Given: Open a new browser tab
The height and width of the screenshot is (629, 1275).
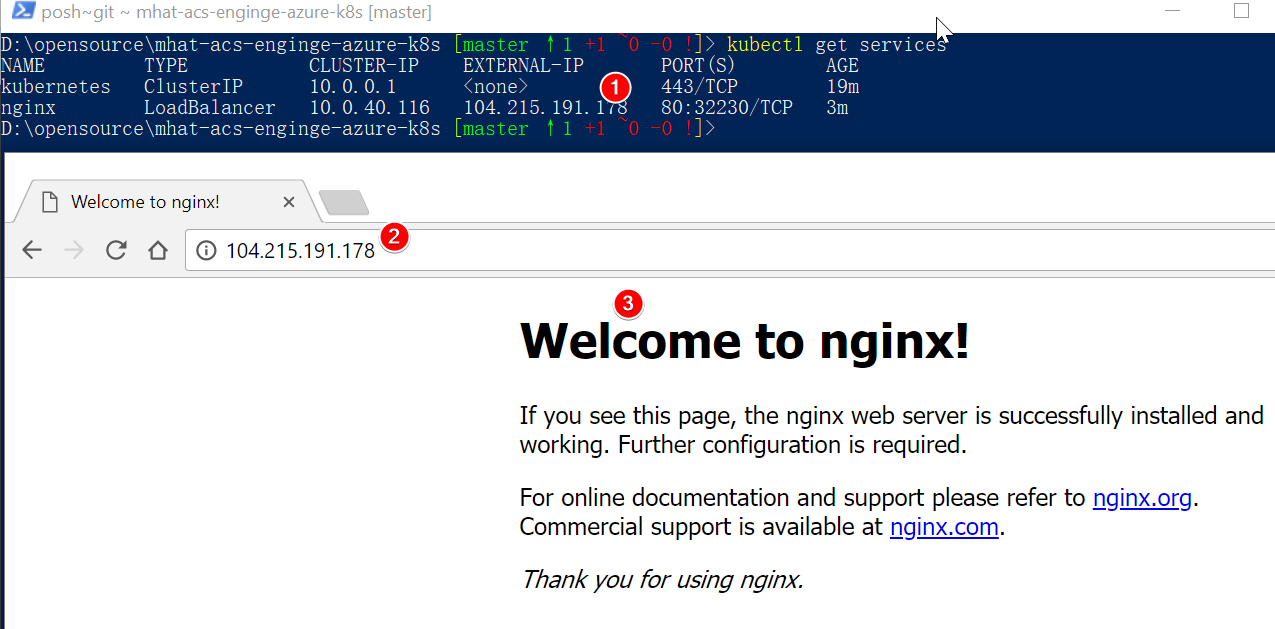Looking at the screenshot, I should click(x=344, y=203).
